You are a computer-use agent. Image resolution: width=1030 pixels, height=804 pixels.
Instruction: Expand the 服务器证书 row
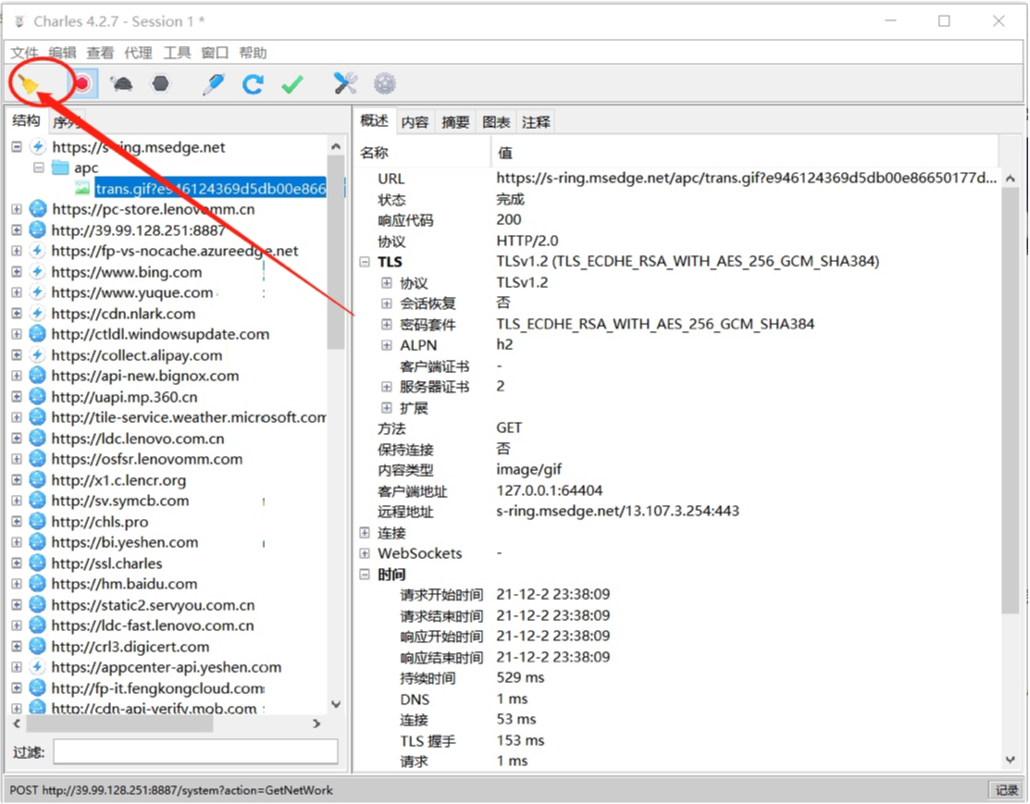387,387
